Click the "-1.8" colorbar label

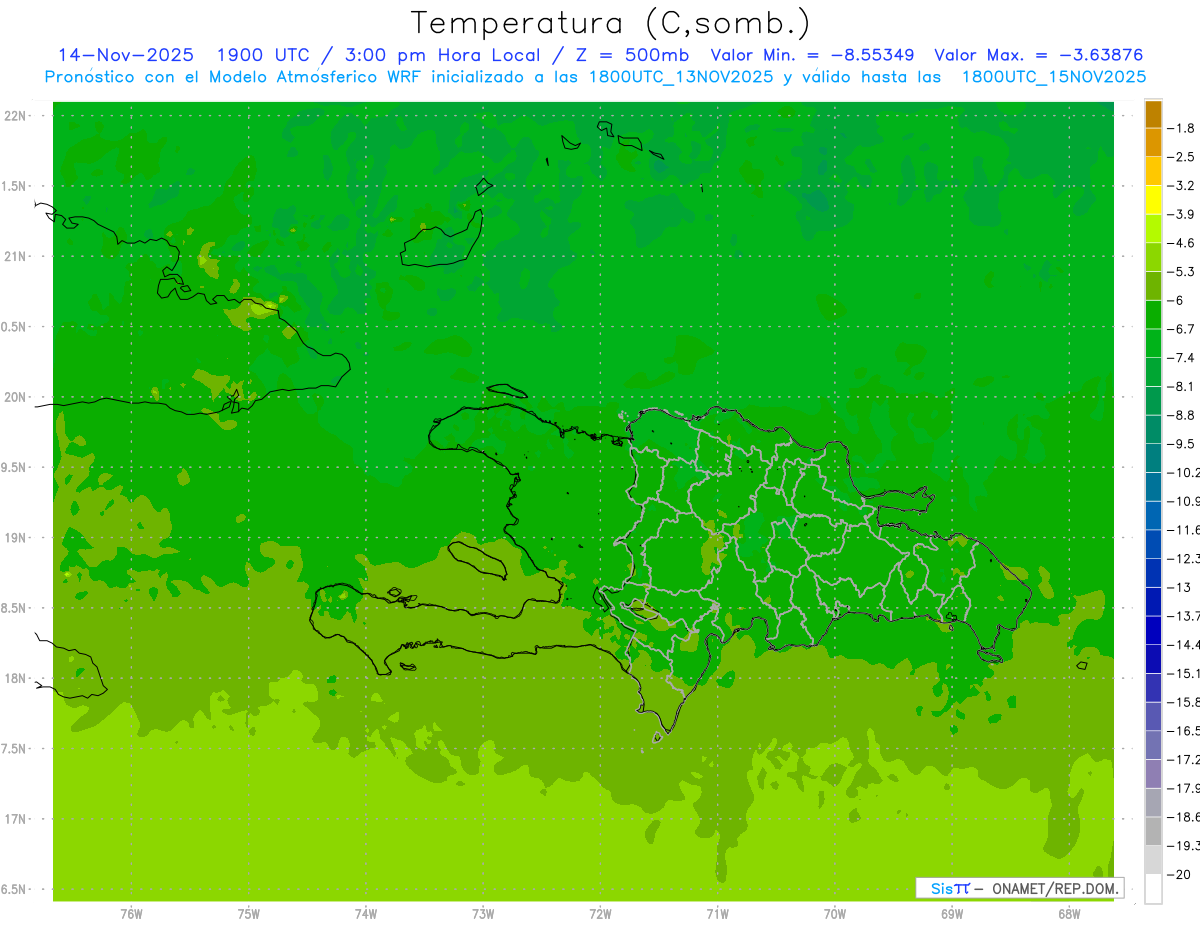(x=1182, y=128)
